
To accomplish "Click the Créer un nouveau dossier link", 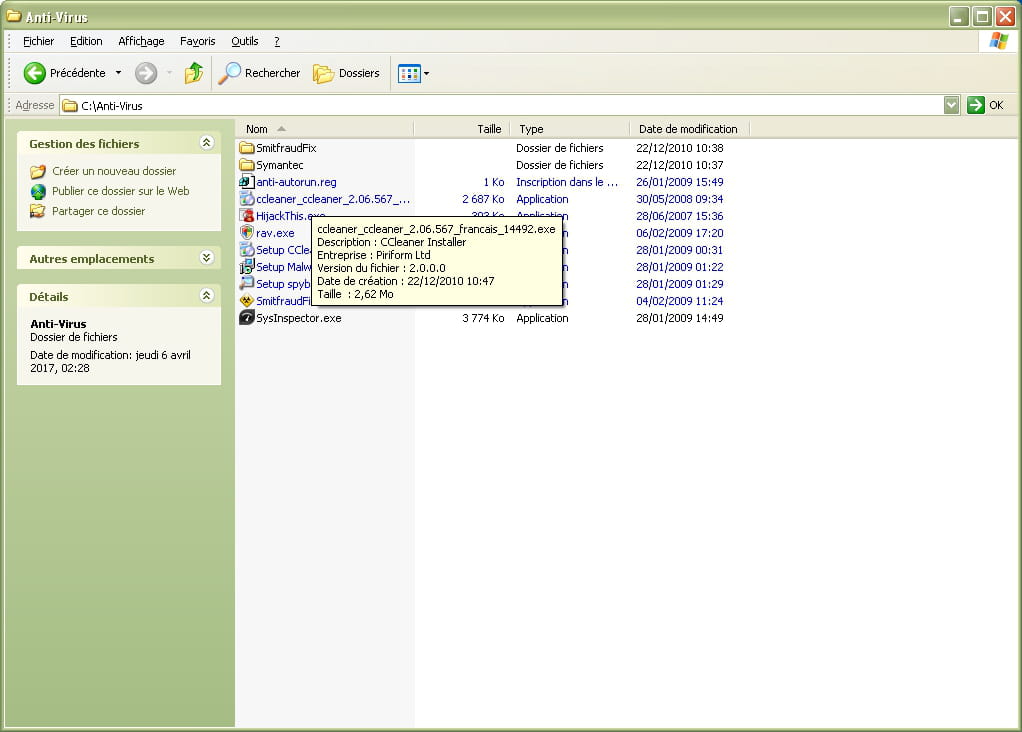I will [113, 171].
